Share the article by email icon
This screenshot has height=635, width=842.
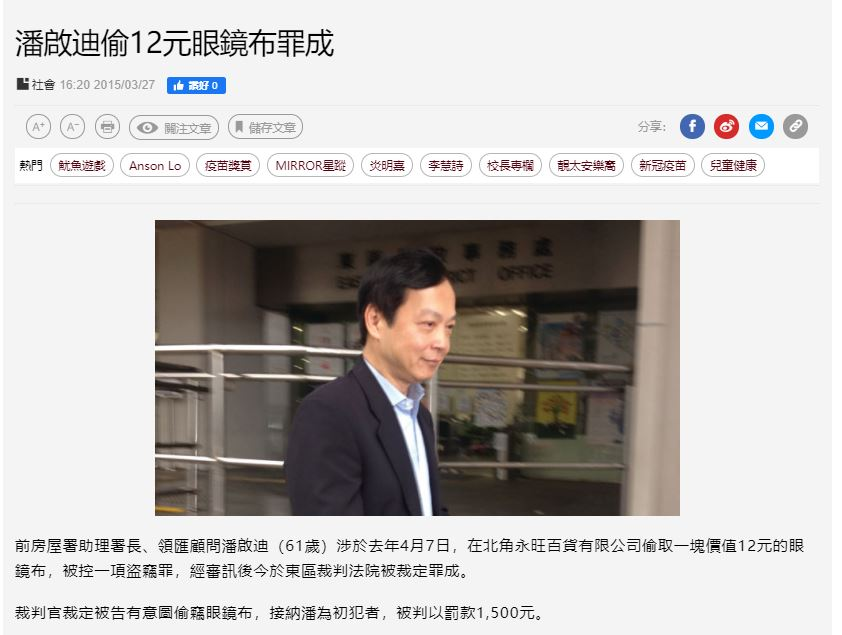point(761,127)
